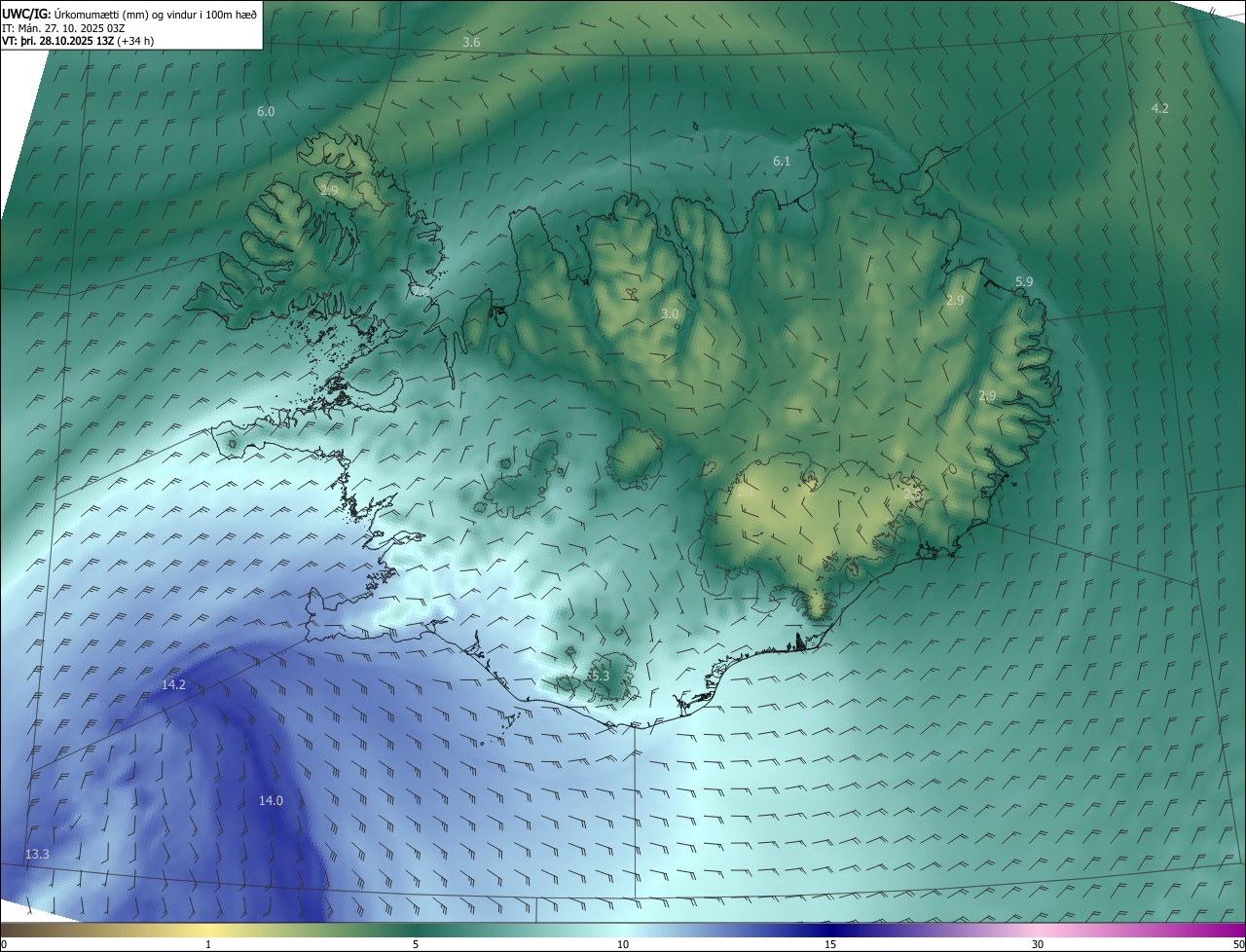Click the '0' tick label on the color scale
Viewport: 1246px width, 952px height.
coord(4,944)
